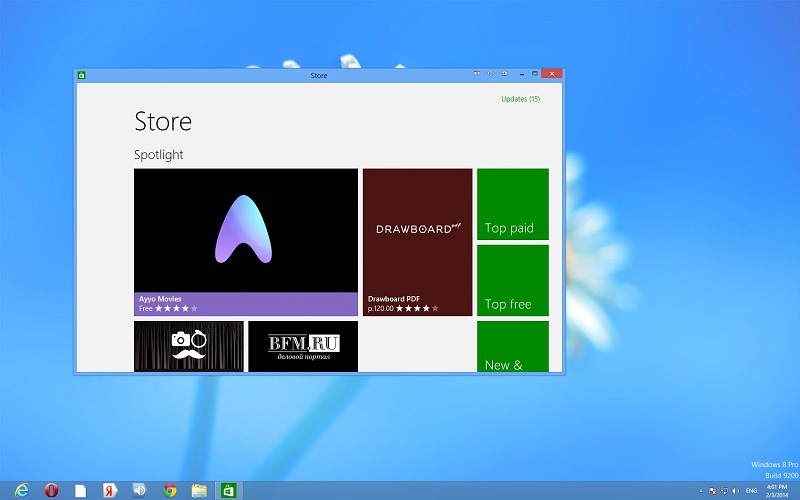Open the Ayyo Movies spotlight tile

click(x=246, y=242)
